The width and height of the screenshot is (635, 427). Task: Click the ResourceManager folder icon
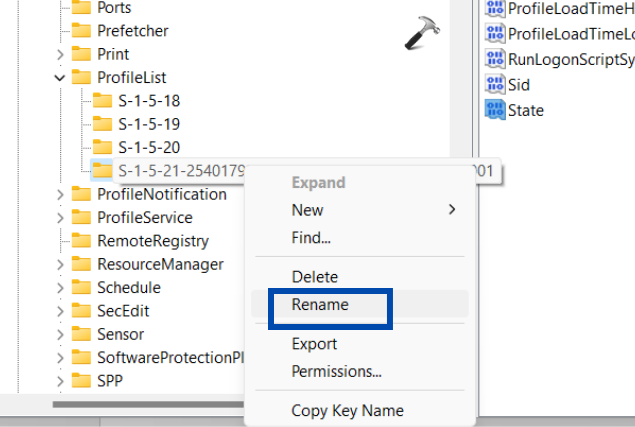(x=81, y=264)
